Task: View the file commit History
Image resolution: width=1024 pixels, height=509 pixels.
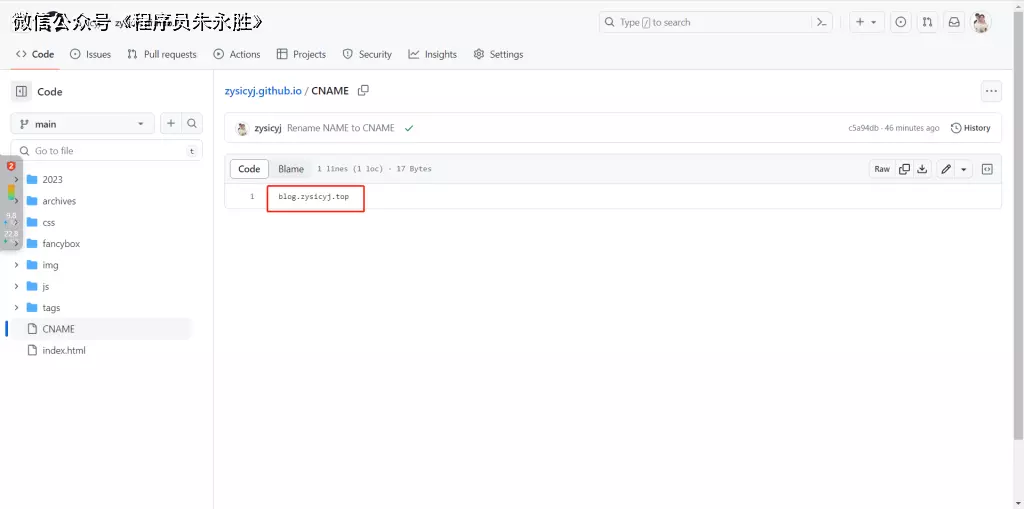Action: click(970, 128)
